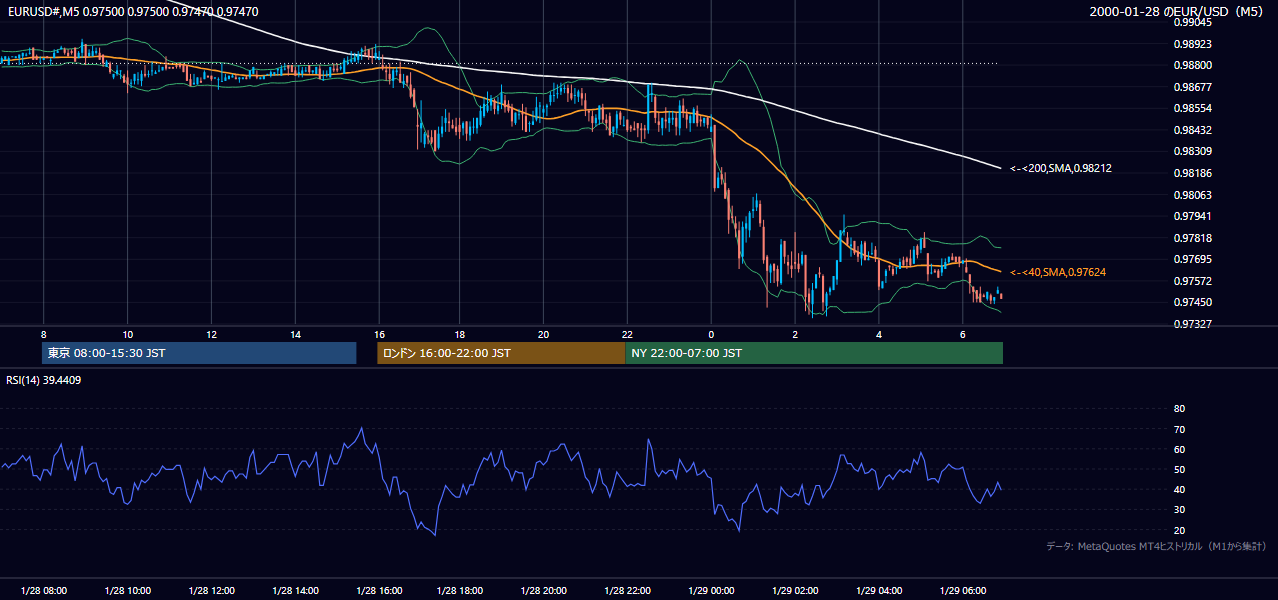Viewport: 1278px width, 600px height.
Task: Click the 1/29 02:00 date label
Action: [x=796, y=591]
